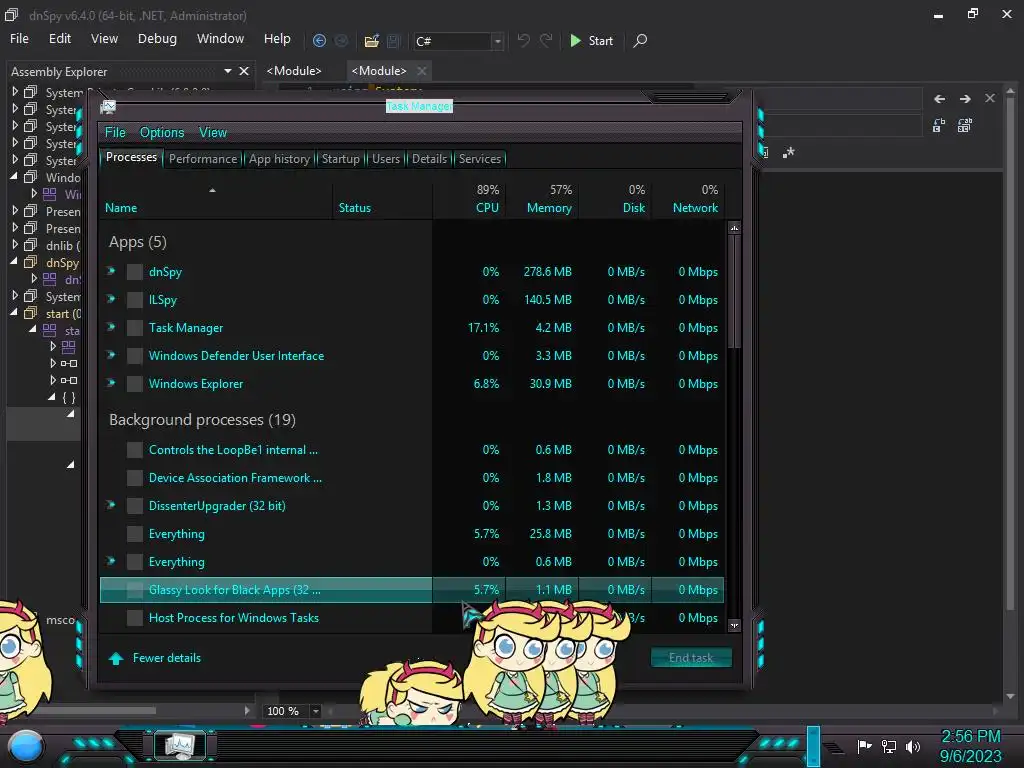The height and width of the screenshot is (768, 1024).
Task: Open Task Manager View menu
Action: pyautogui.click(x=213, y=133)
